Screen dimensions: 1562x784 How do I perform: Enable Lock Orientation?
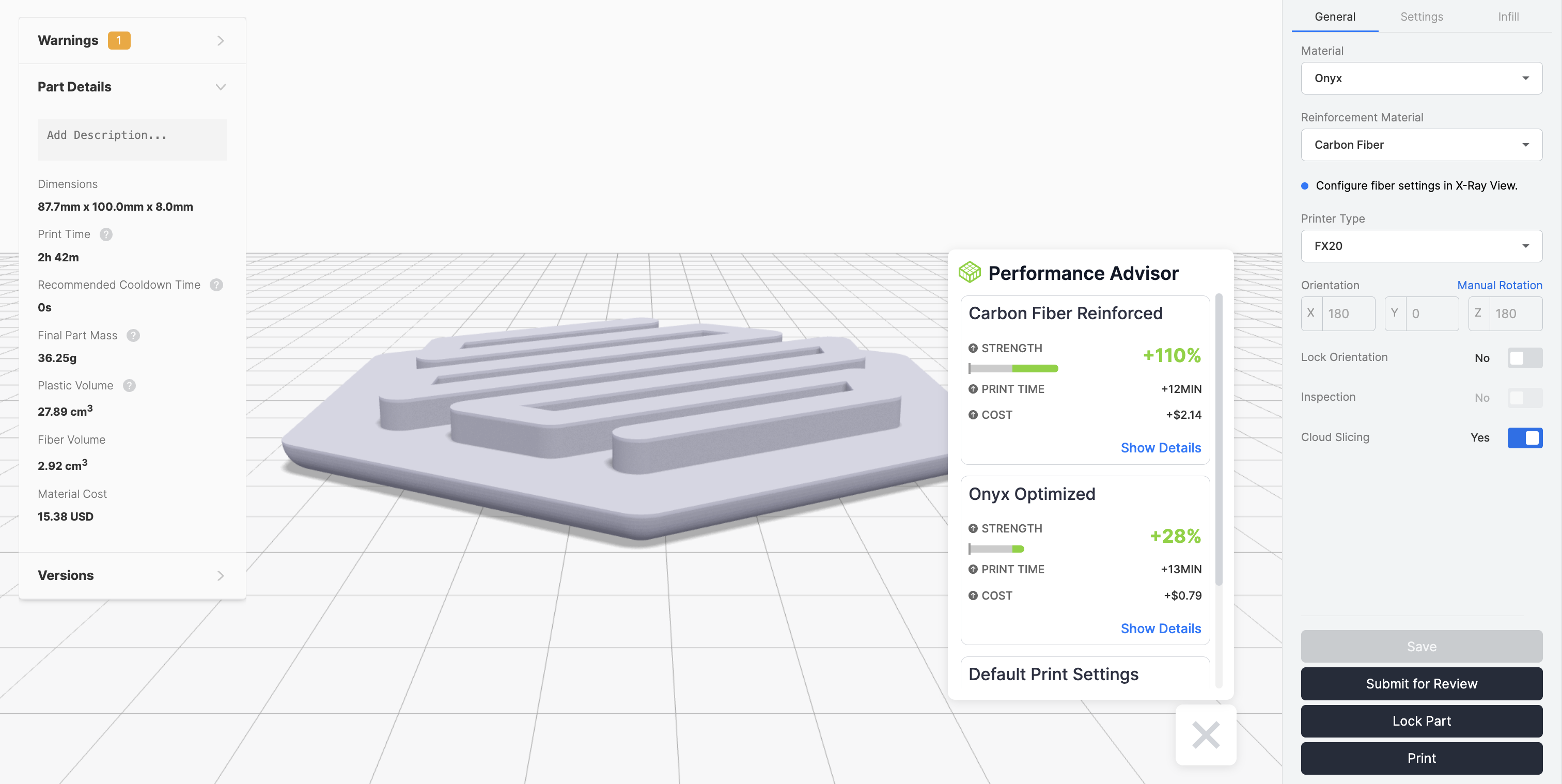pos(1525,358)
